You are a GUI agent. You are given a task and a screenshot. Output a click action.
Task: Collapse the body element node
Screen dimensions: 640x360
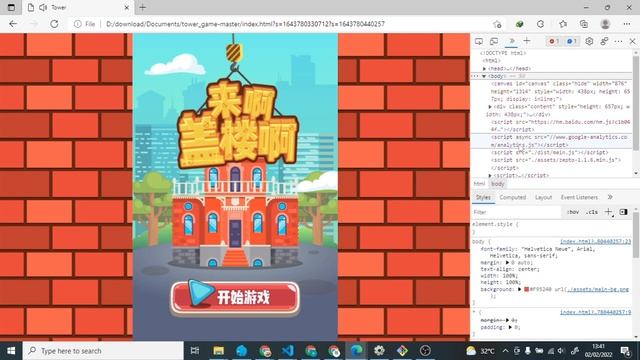pos(484,76)
